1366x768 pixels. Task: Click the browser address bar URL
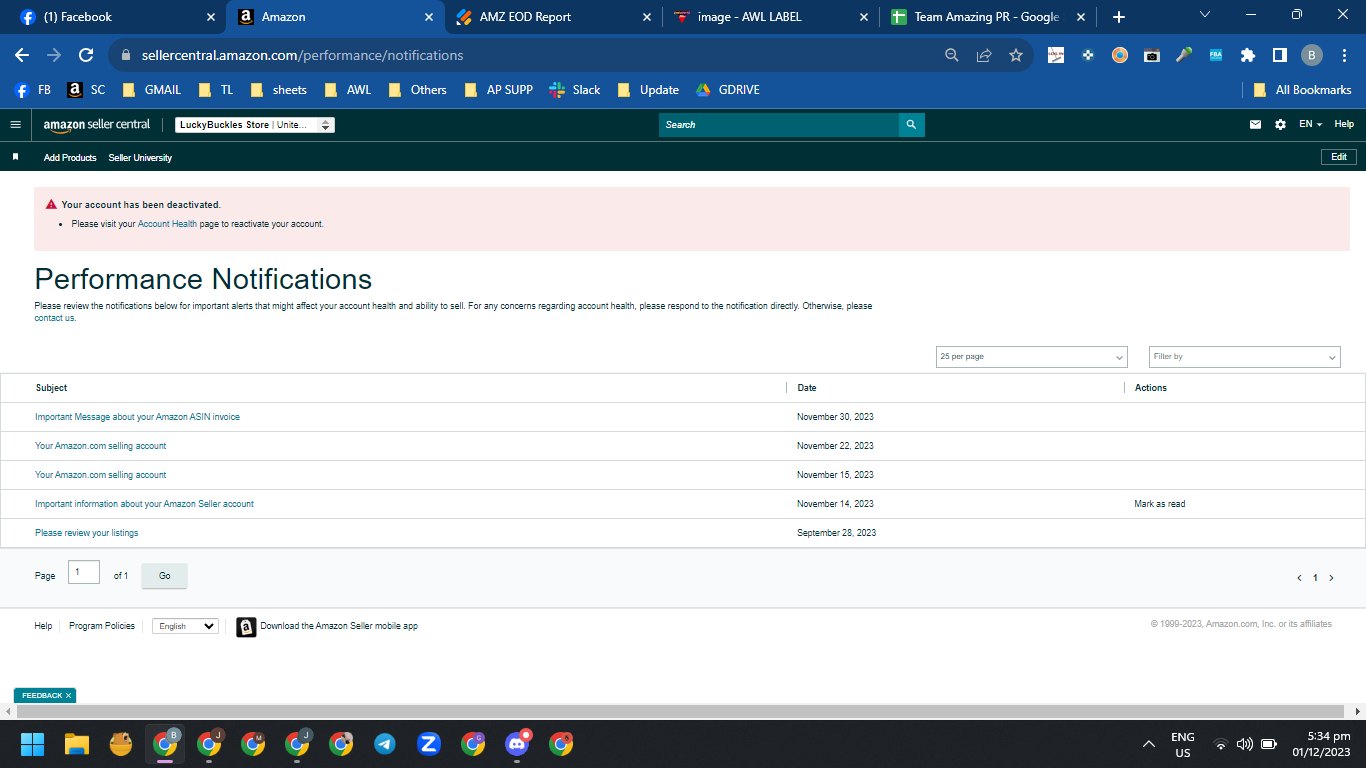pos(302,56)
